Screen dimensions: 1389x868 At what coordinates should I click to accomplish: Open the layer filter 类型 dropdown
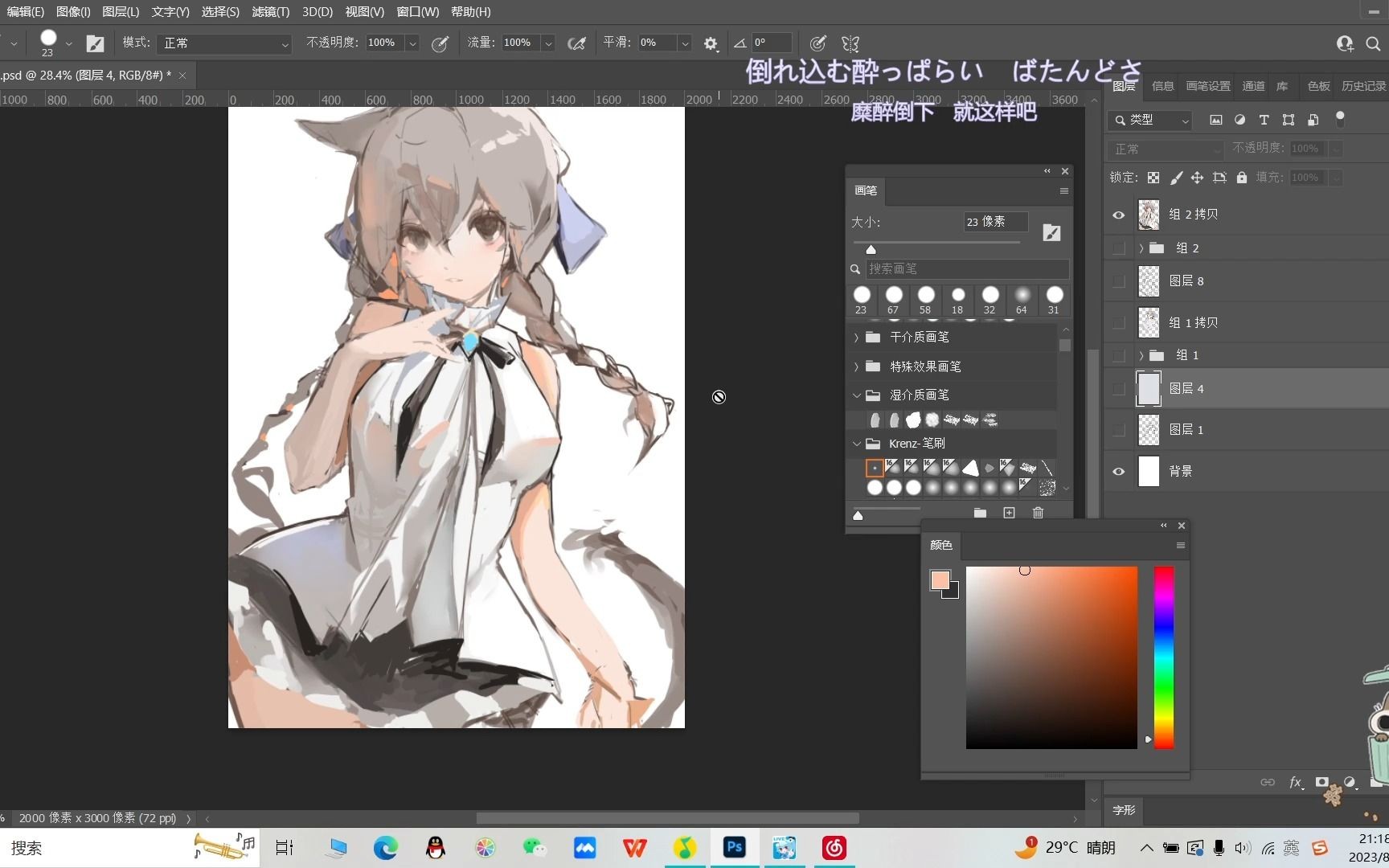[1149, 120]
